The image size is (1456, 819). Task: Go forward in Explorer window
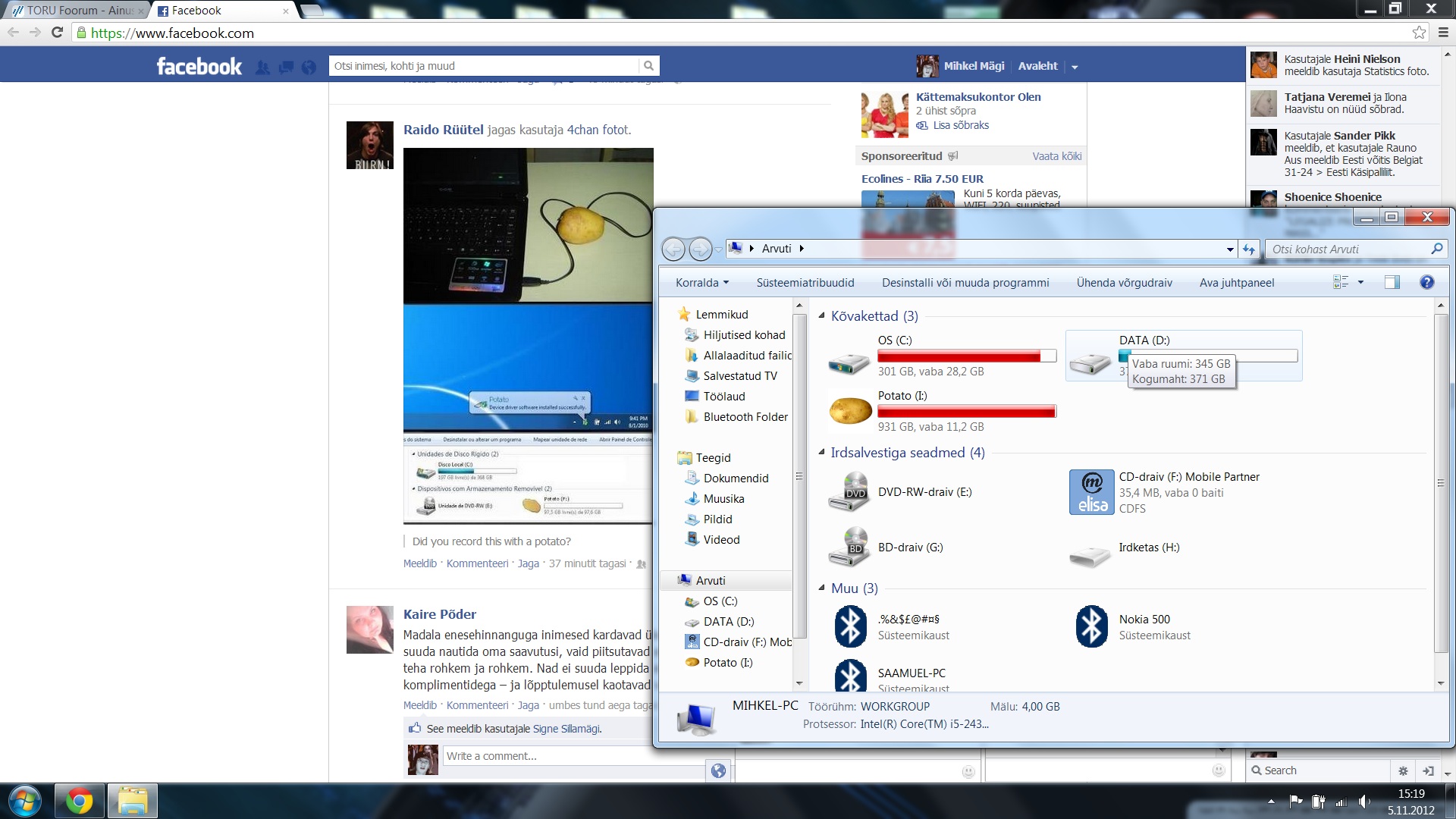click(x=700, y=249)
